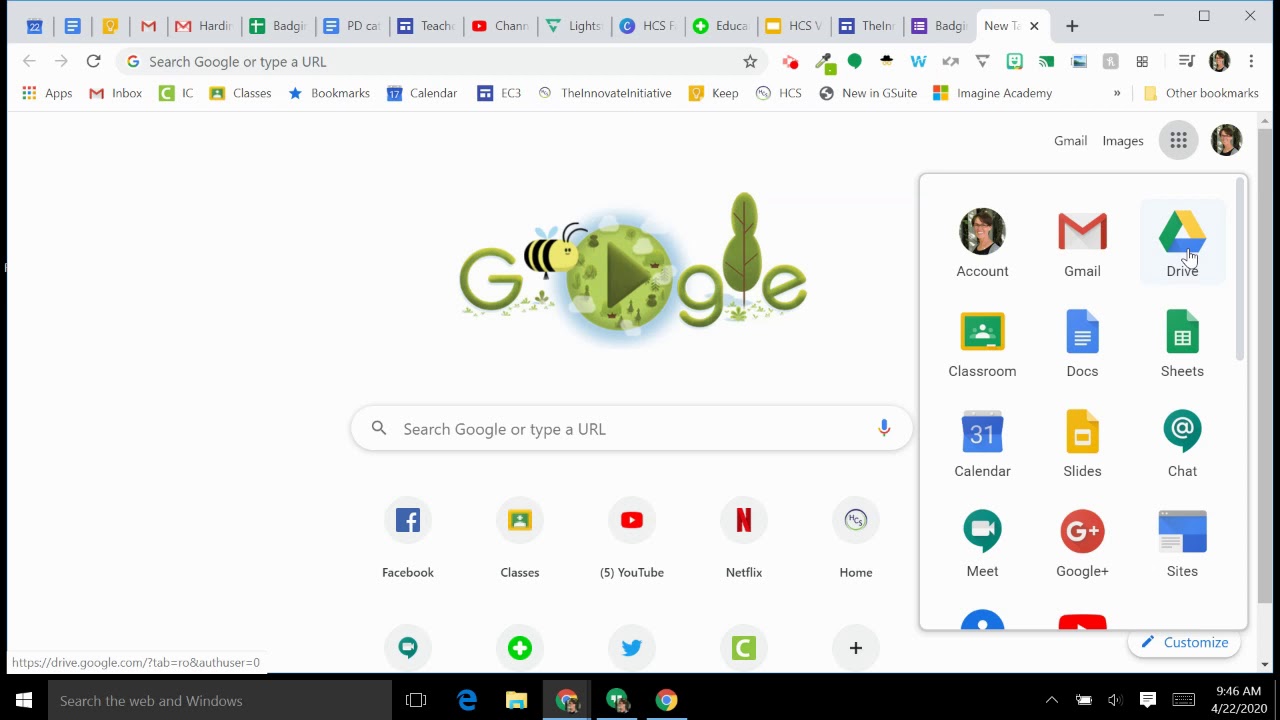
Task: Add a new shortcut tile
Action: tap(856, 648)
